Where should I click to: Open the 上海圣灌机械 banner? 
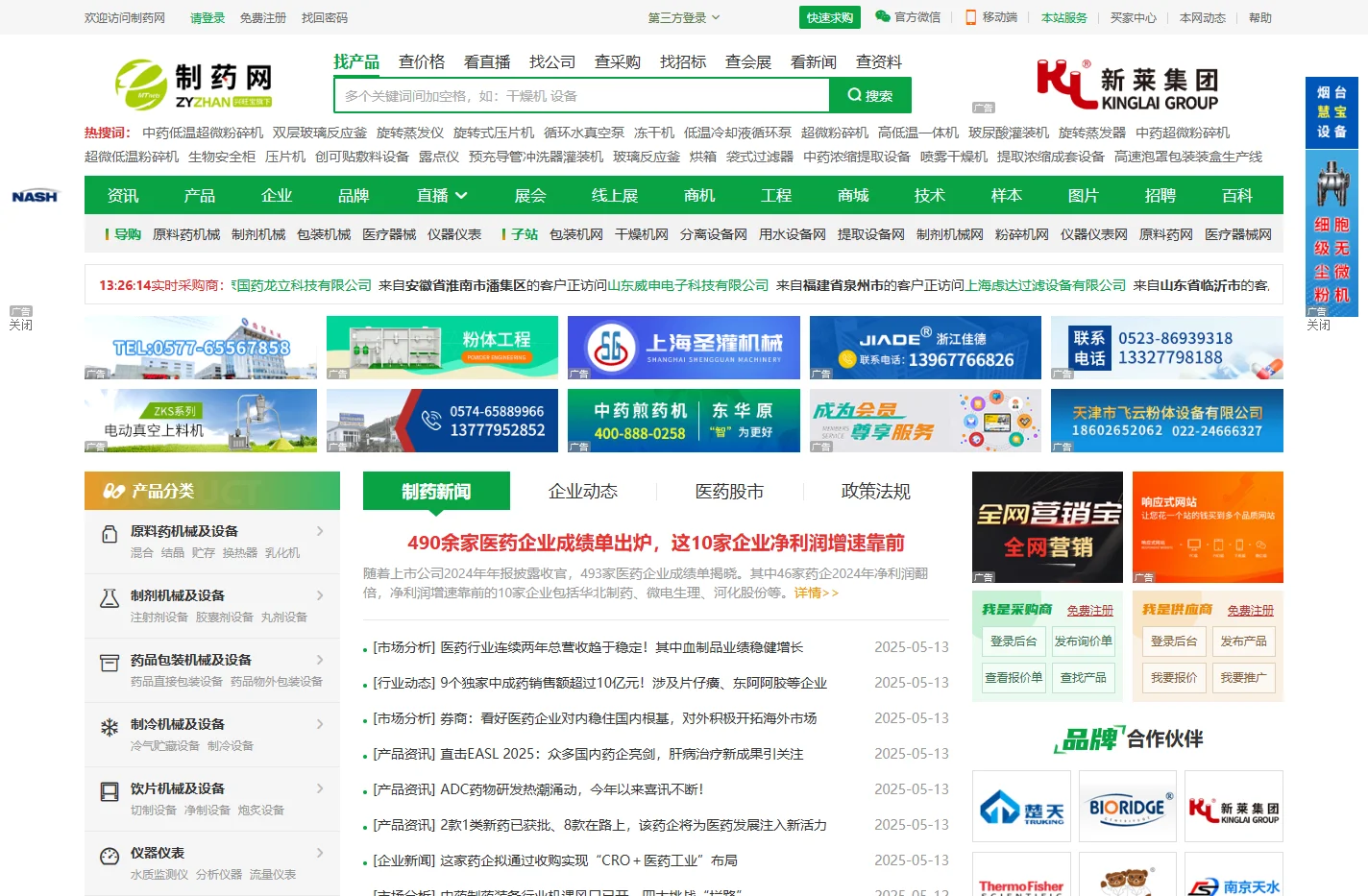point(684,348)
